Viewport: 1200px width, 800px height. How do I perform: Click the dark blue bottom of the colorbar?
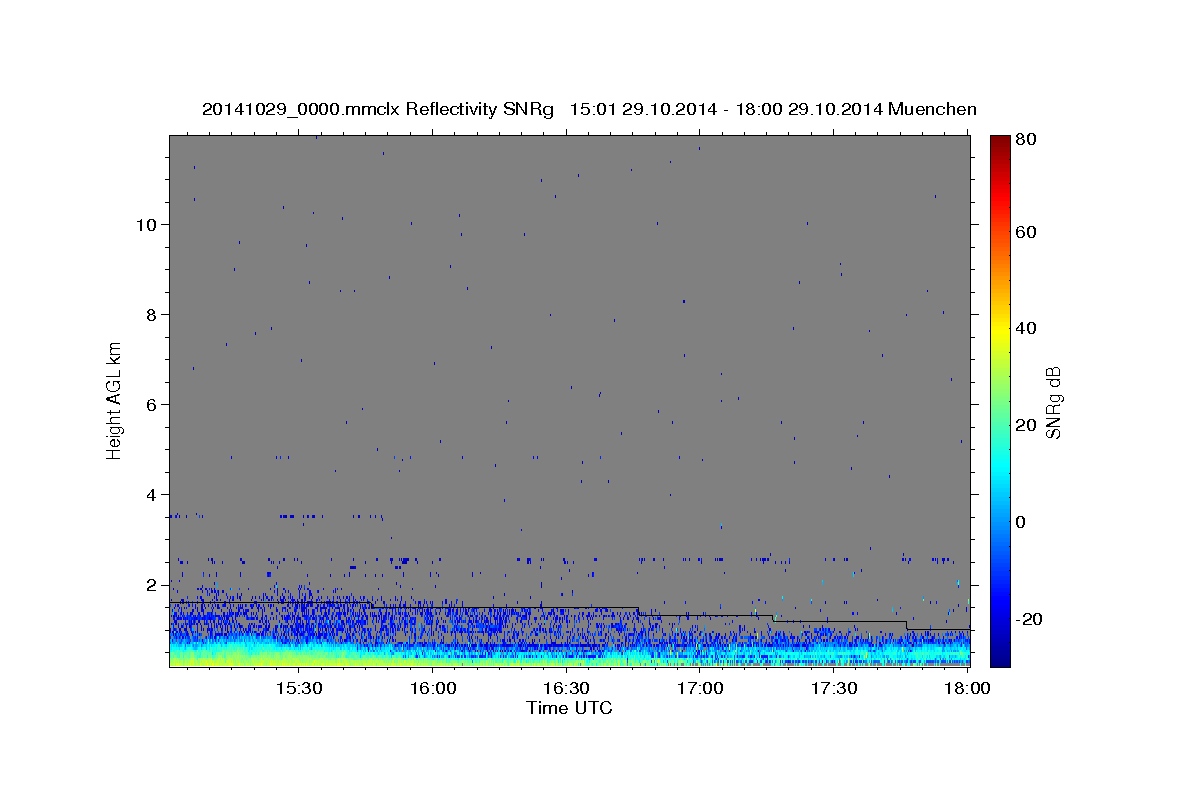click(999, 657)
